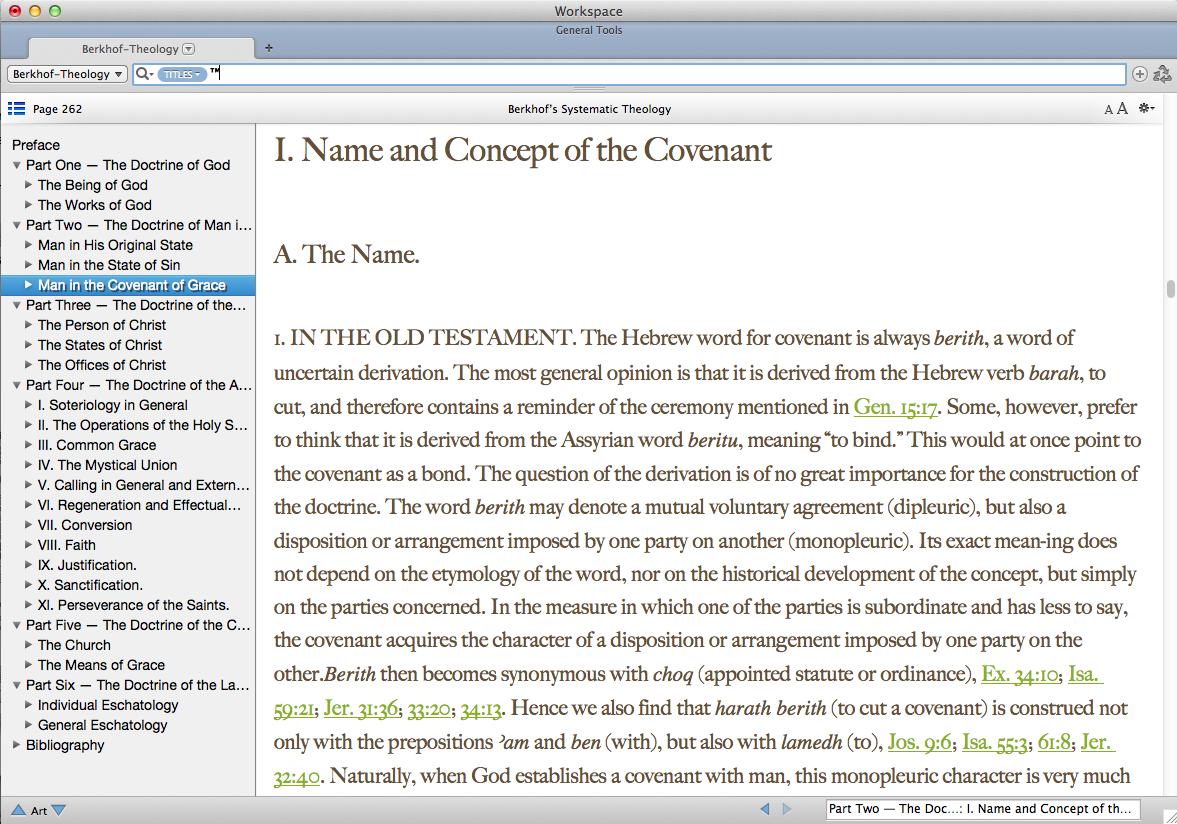Click the Art down arrow navigation button
Screen dimensions: 1177x824
coord(58,810)
